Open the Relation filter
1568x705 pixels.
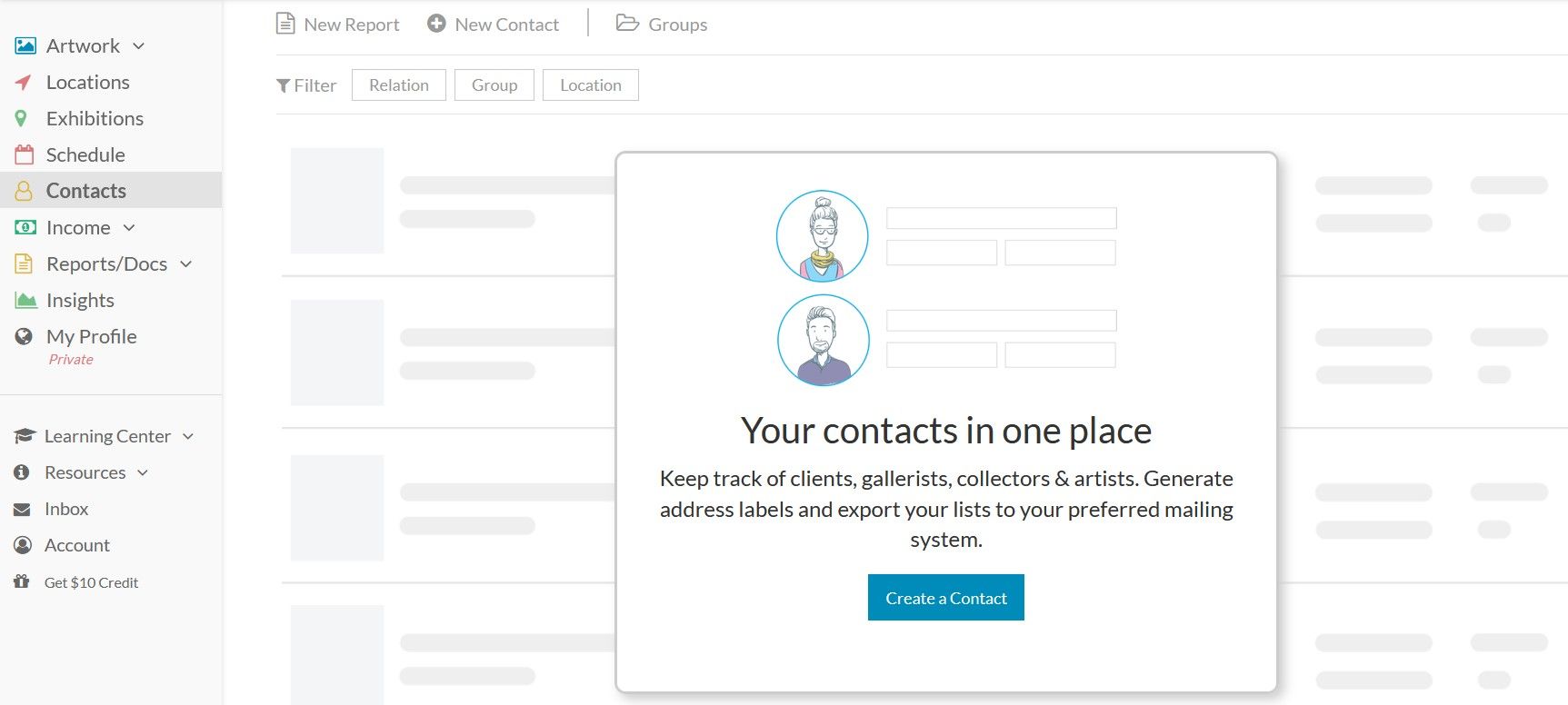pyautogui.click(x=398, y=85)
